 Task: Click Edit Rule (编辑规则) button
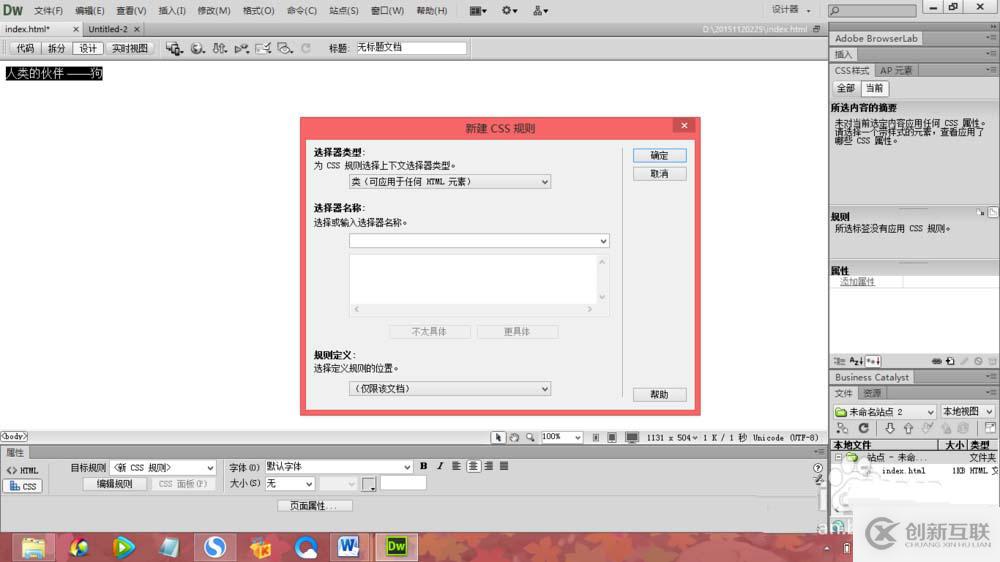coord(115,484)
